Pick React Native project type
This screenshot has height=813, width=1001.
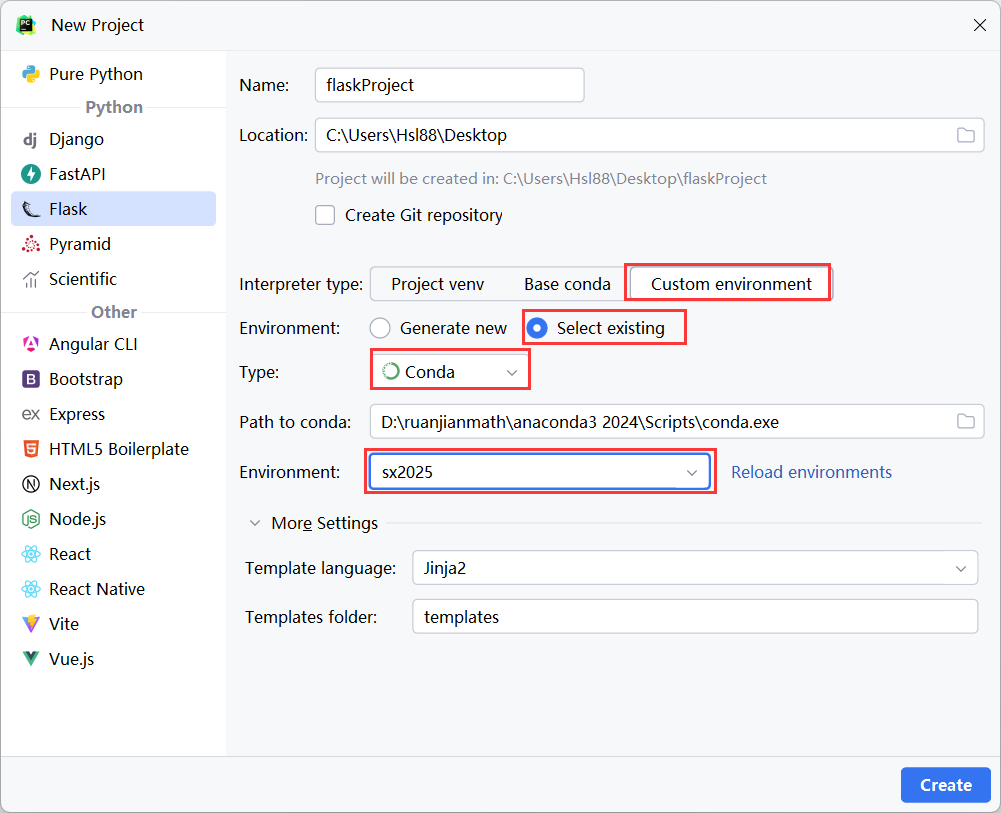click(114, 589)
